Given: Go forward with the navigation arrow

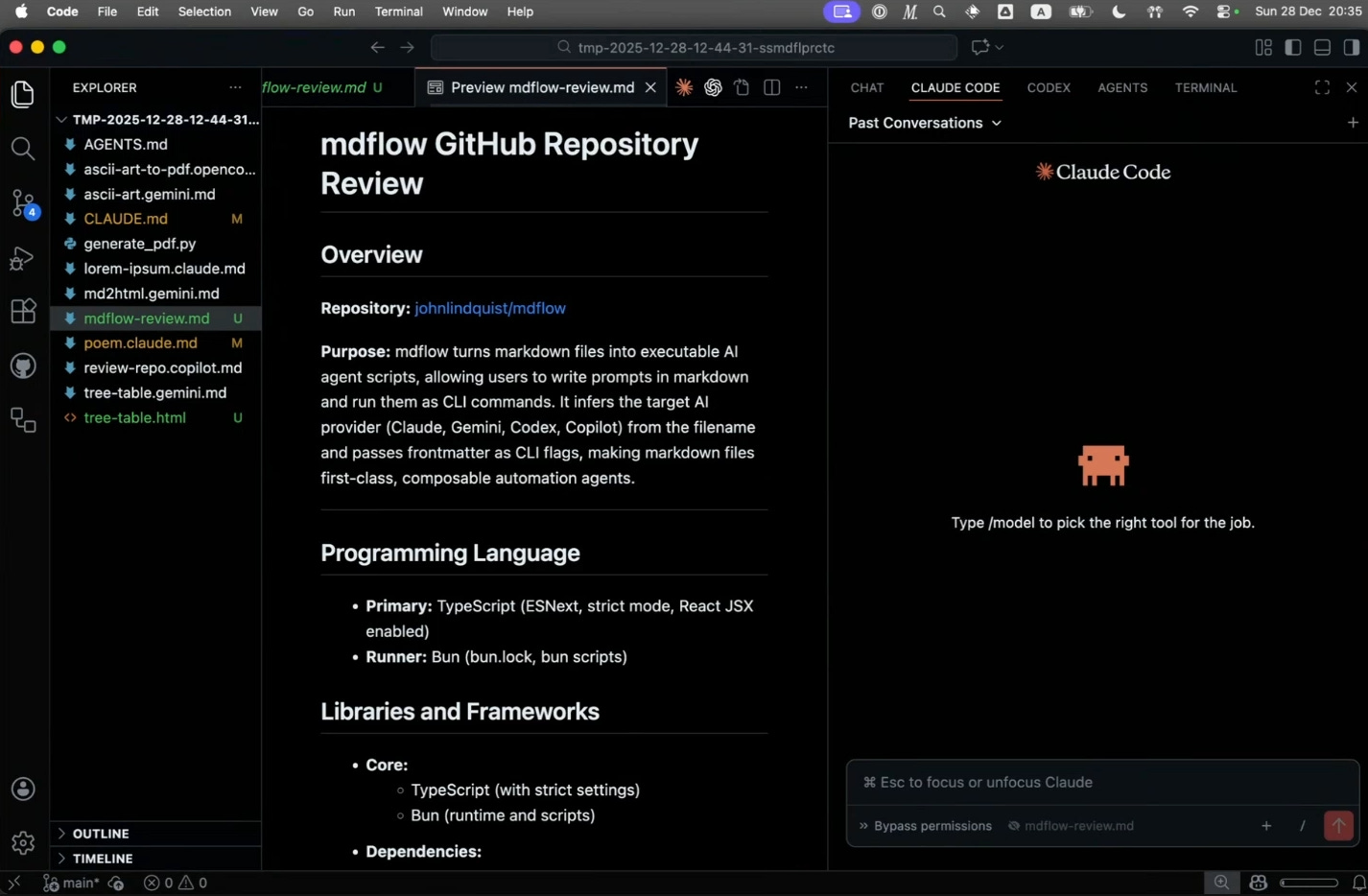Looking at the screenshot, I should (x=408, y=47).
